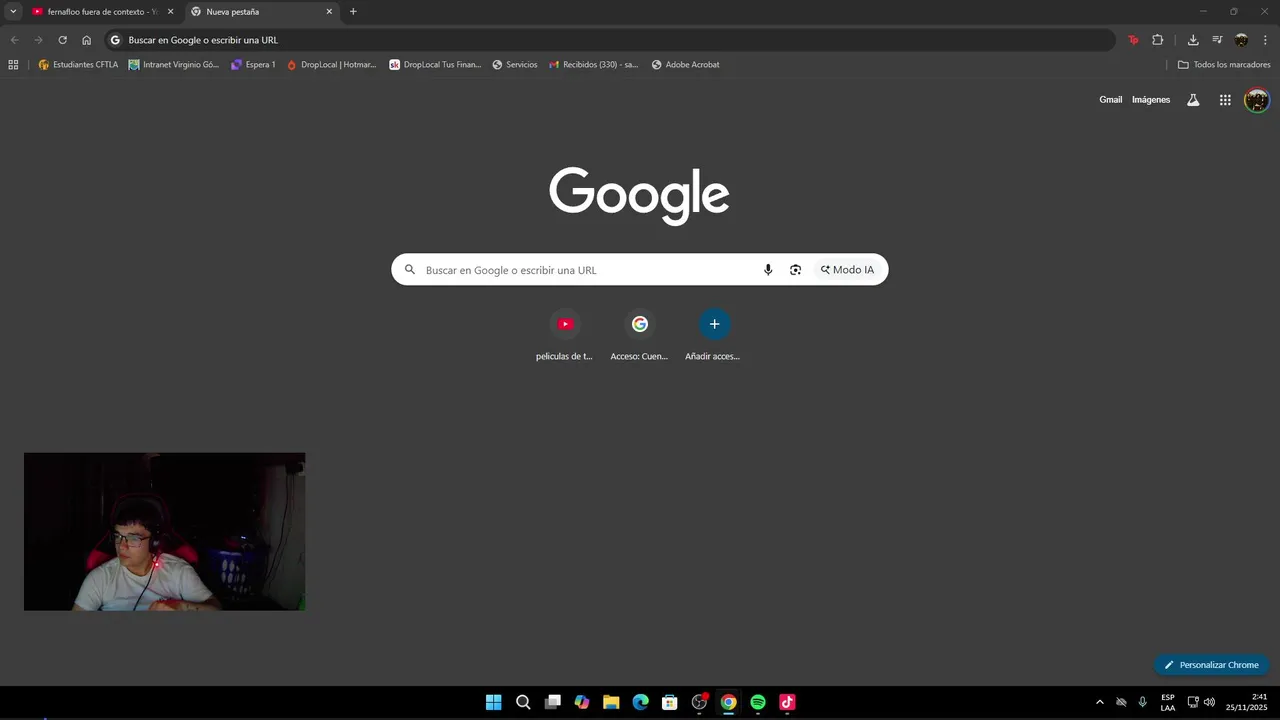Open Microsoft Store from taskbar

(670, 702)
